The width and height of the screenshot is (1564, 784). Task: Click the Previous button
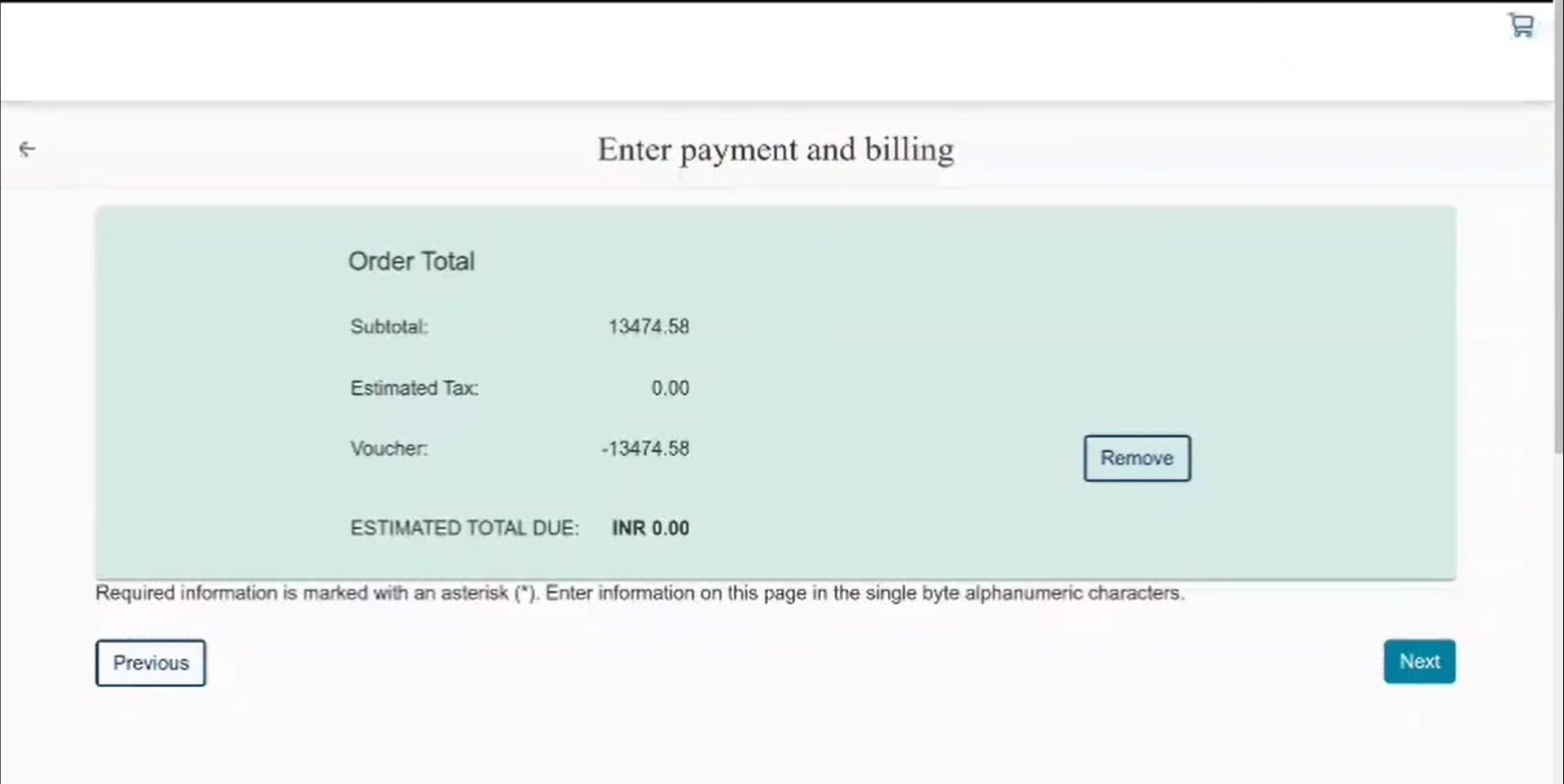(x=151, y=663)
